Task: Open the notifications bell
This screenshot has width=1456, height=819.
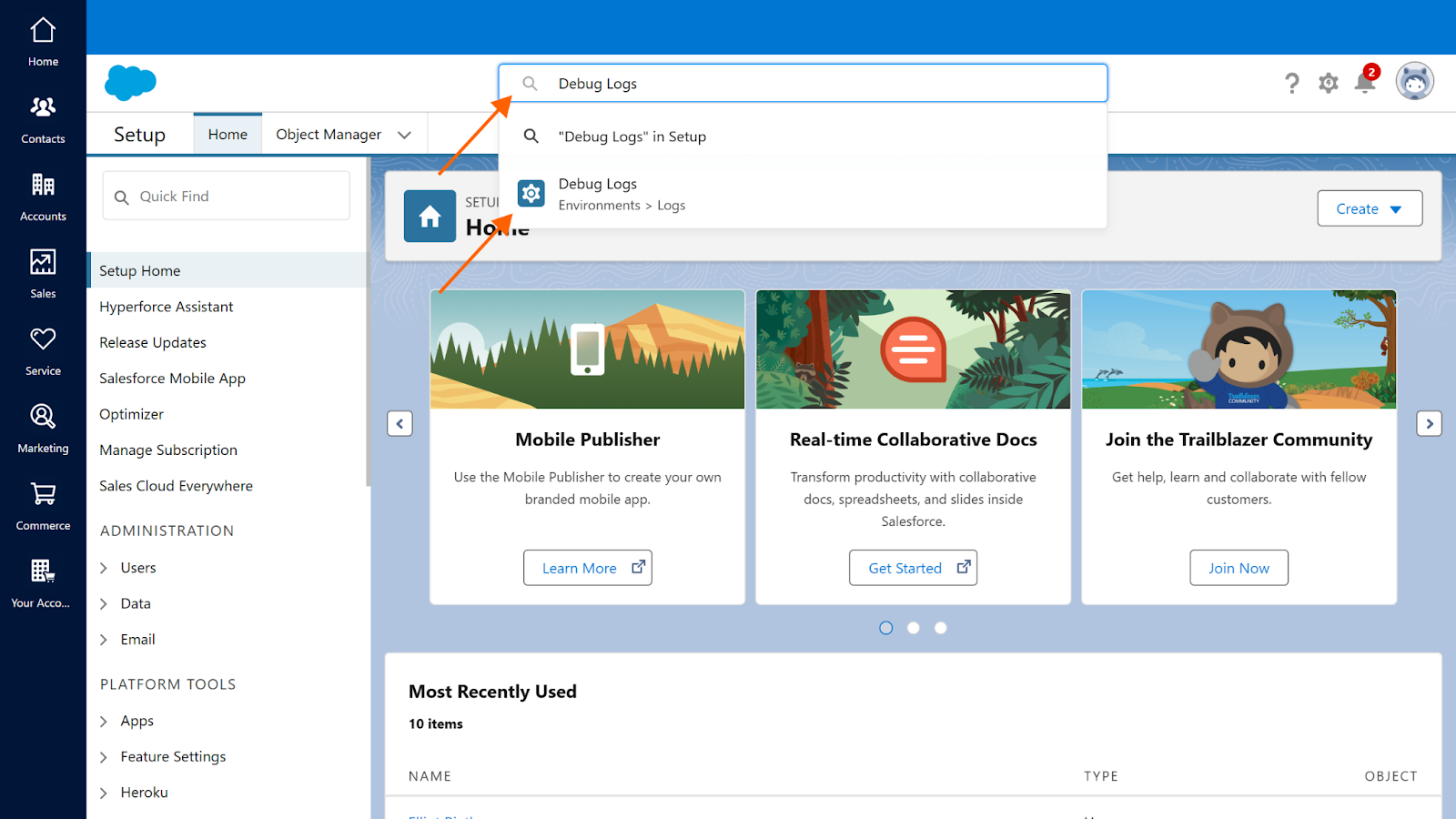Action: coord(1364,83)
